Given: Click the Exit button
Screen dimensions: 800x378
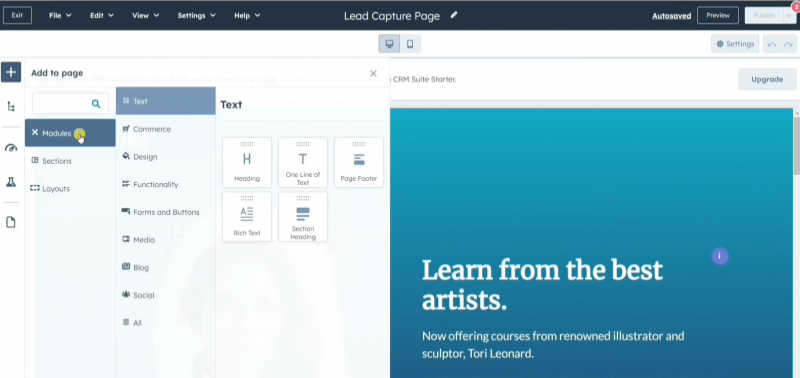Looking at the screenshot, I should coord(17,15).
